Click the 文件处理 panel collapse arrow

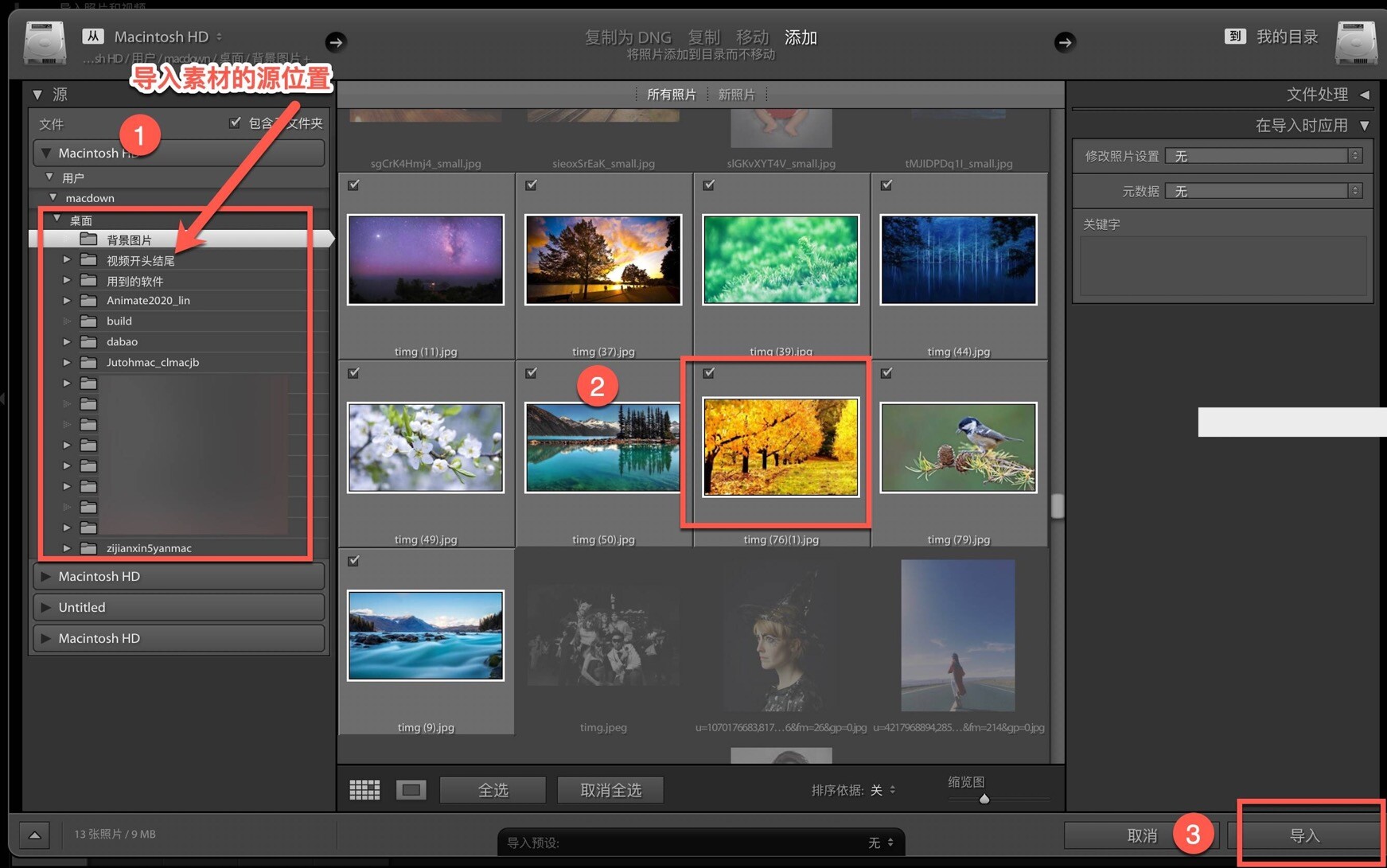click(1366, 94)
